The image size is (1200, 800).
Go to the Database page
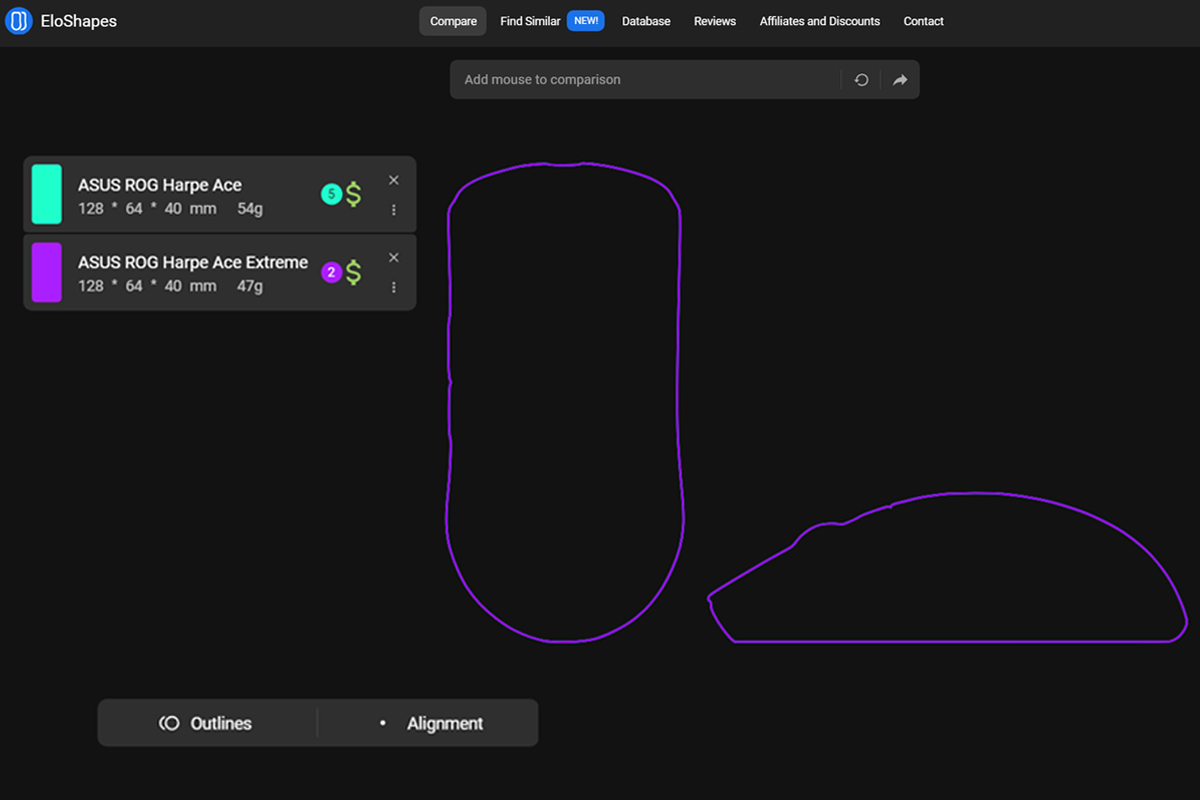coord(646,21)
